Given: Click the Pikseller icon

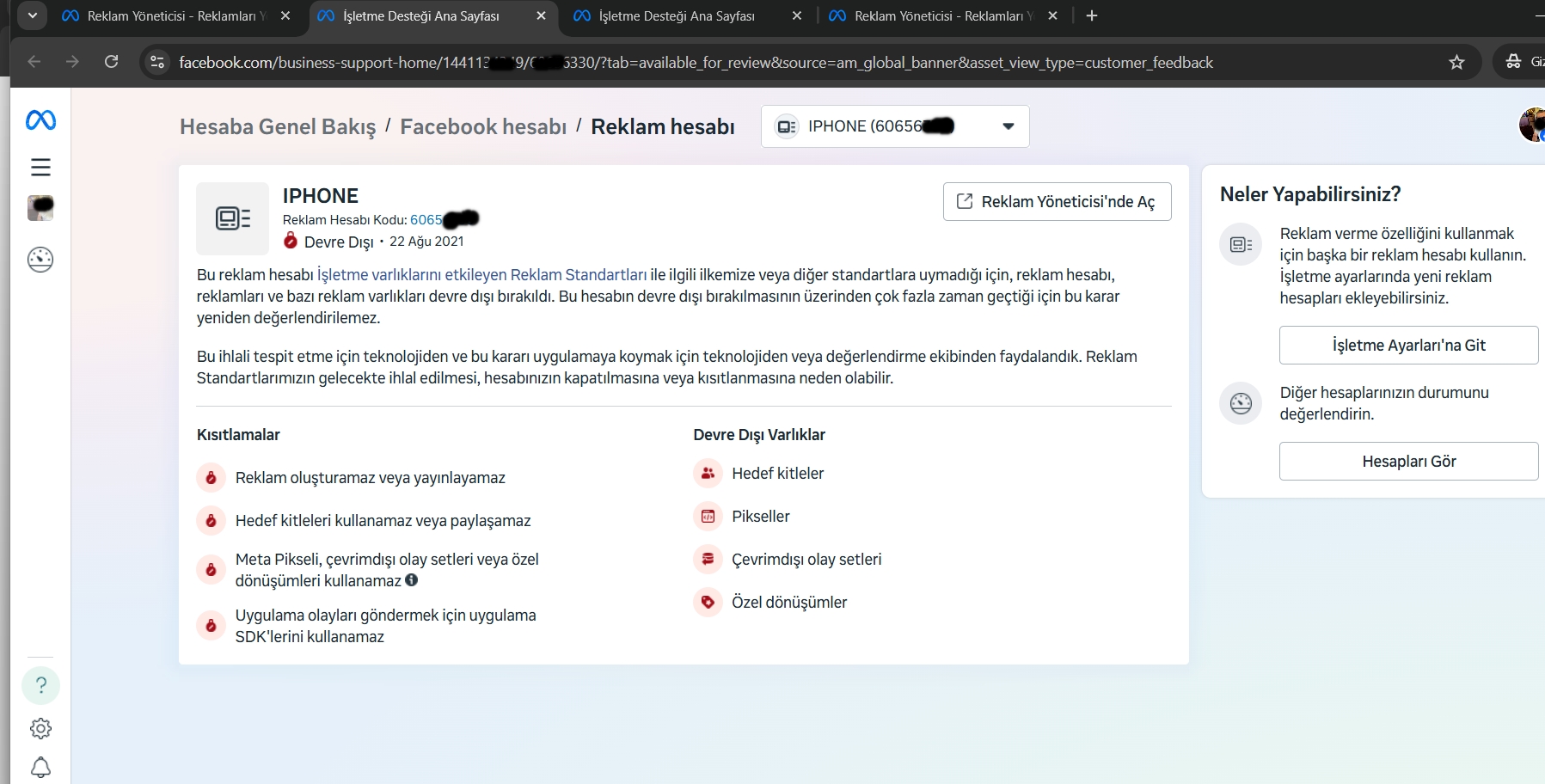Looking at the screenshot, I should 708,516.
